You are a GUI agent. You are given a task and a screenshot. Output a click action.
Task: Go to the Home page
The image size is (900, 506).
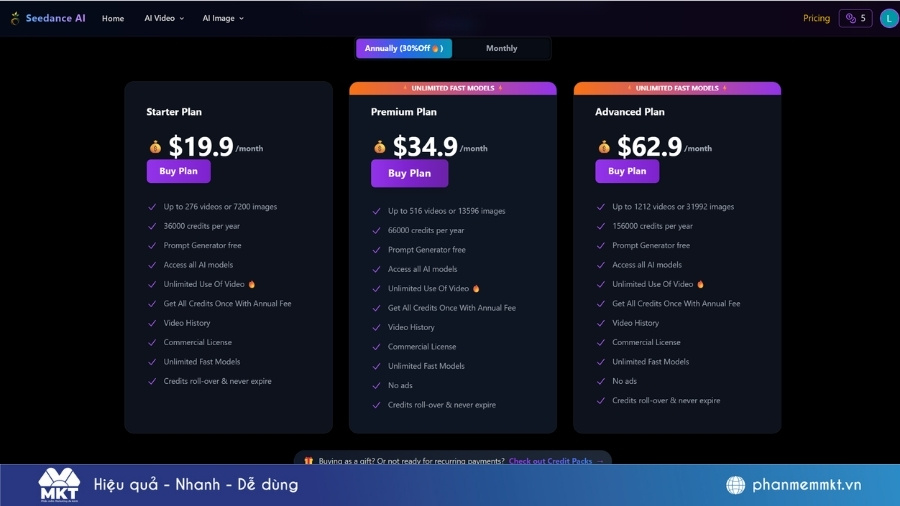click(x=113, y=18)
